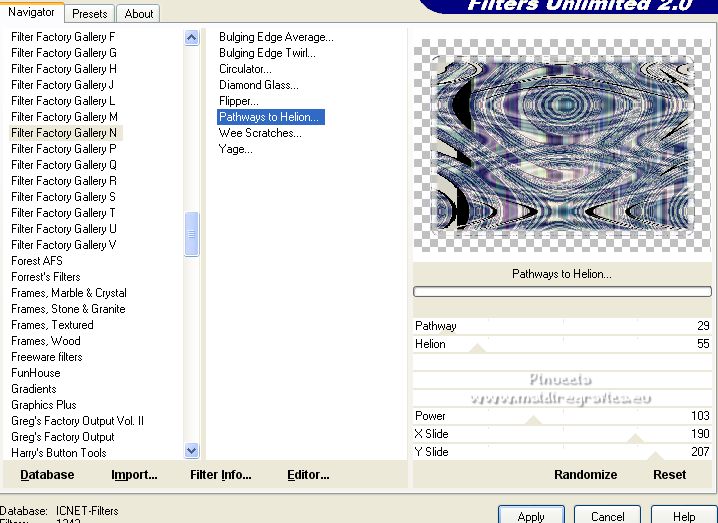Image resolution: width=718 pixels, height=523 pixels.
Task: Select Graphics Plus category
Action: [44, 405]
